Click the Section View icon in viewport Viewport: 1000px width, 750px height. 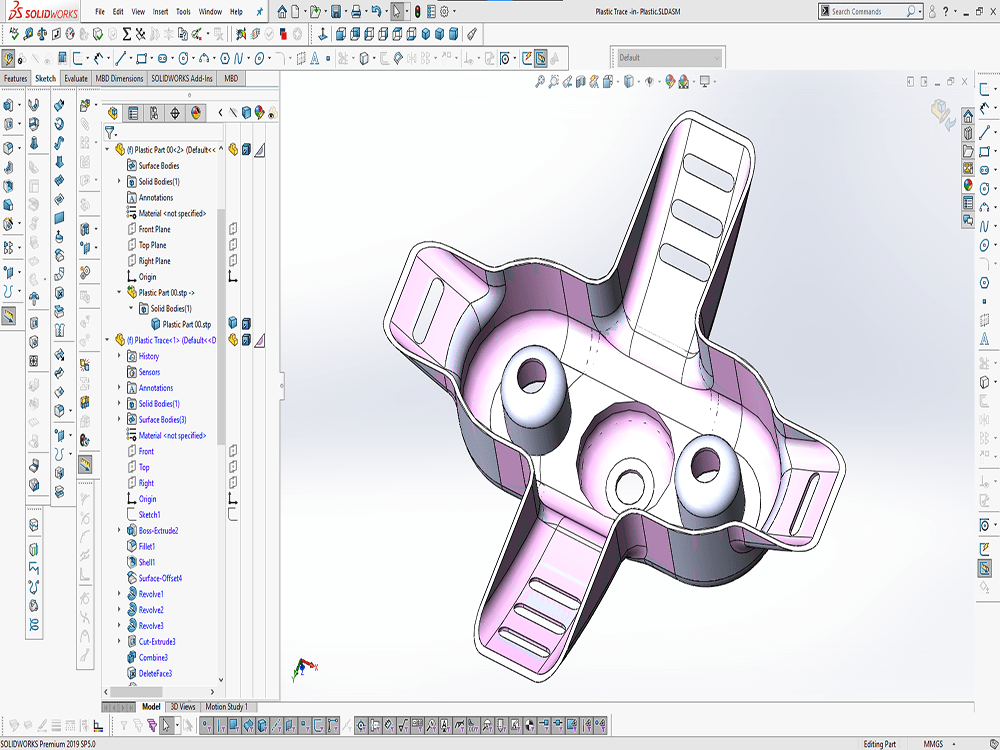tap(580, 82)
